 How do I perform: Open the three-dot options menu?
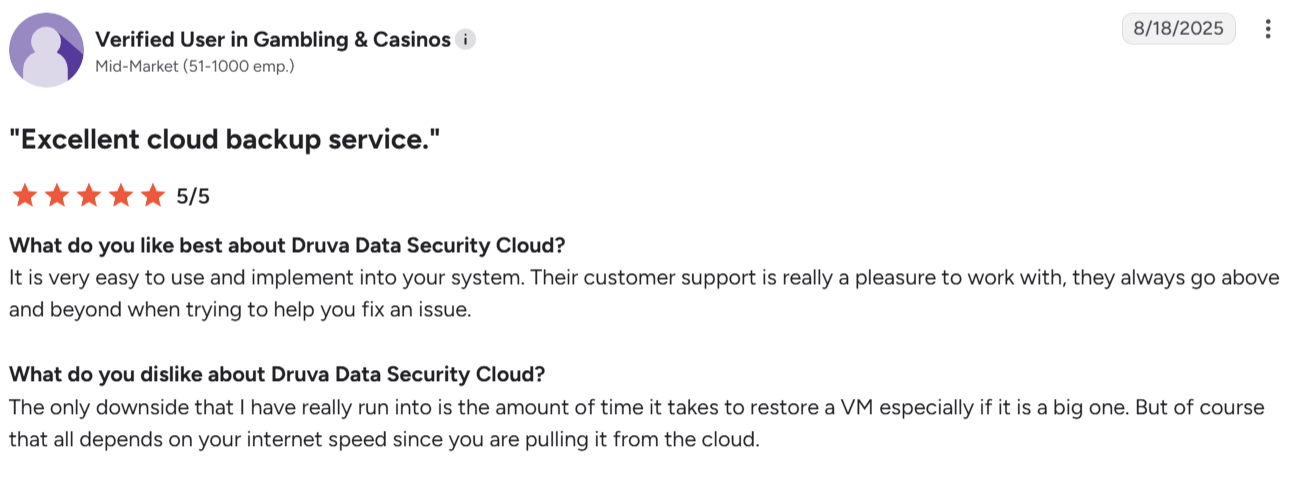[x=1268, y=29]
